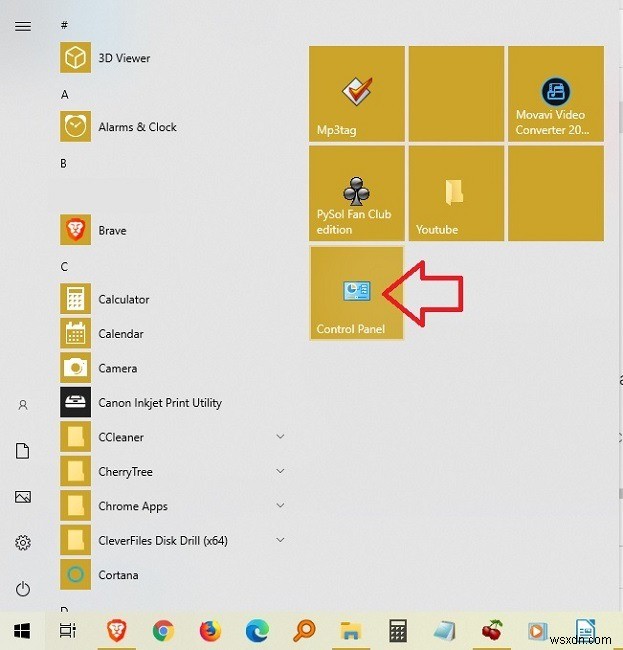This screenshot has width=623, height=650.
Task: Open the notepad icon on taskbar
Action: 444,631
